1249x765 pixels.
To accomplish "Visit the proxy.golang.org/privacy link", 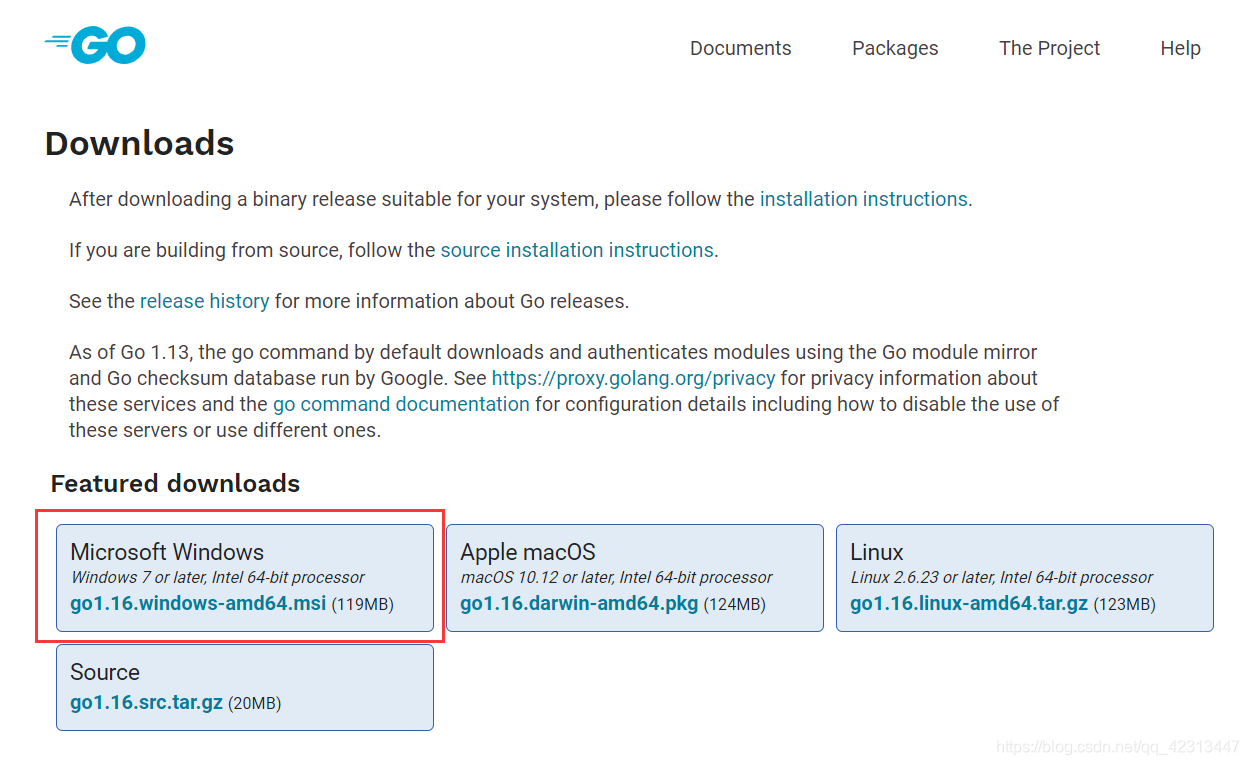I will tap(633, 378).
